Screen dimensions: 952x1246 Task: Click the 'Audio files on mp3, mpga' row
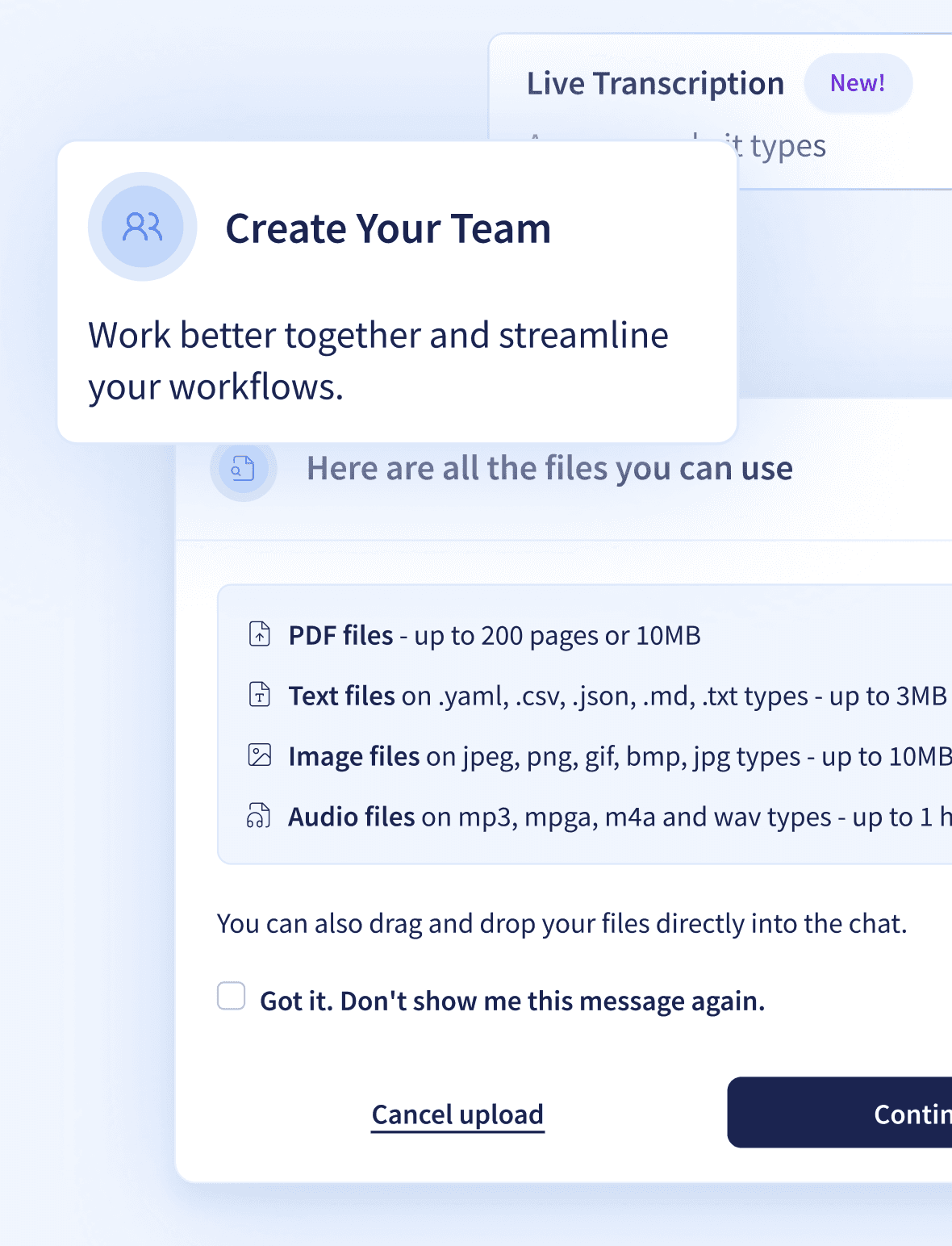coord(620,817)
